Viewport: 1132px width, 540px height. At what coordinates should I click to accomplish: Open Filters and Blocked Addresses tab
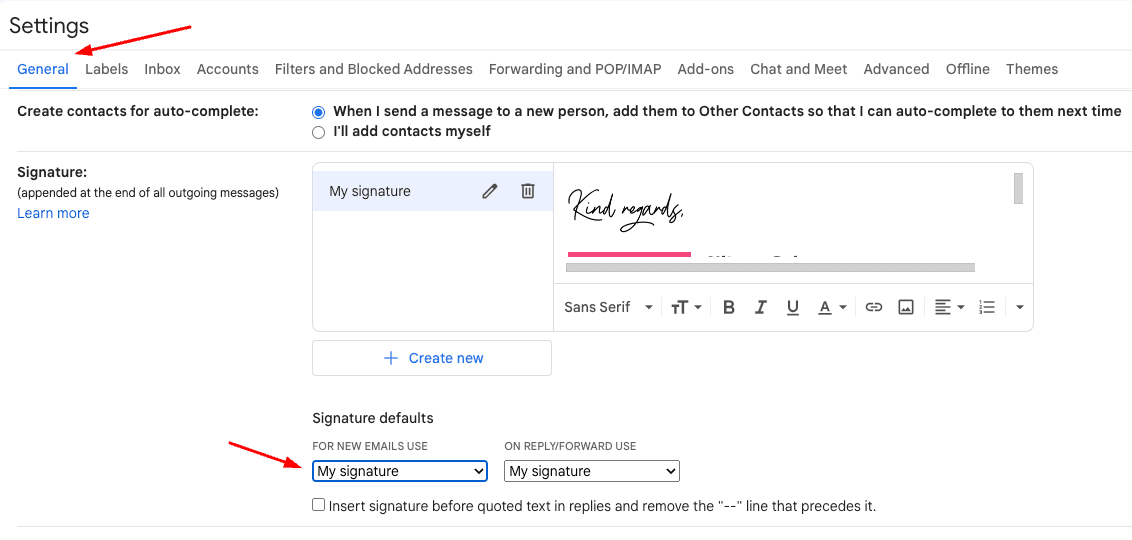pos(373,69)
